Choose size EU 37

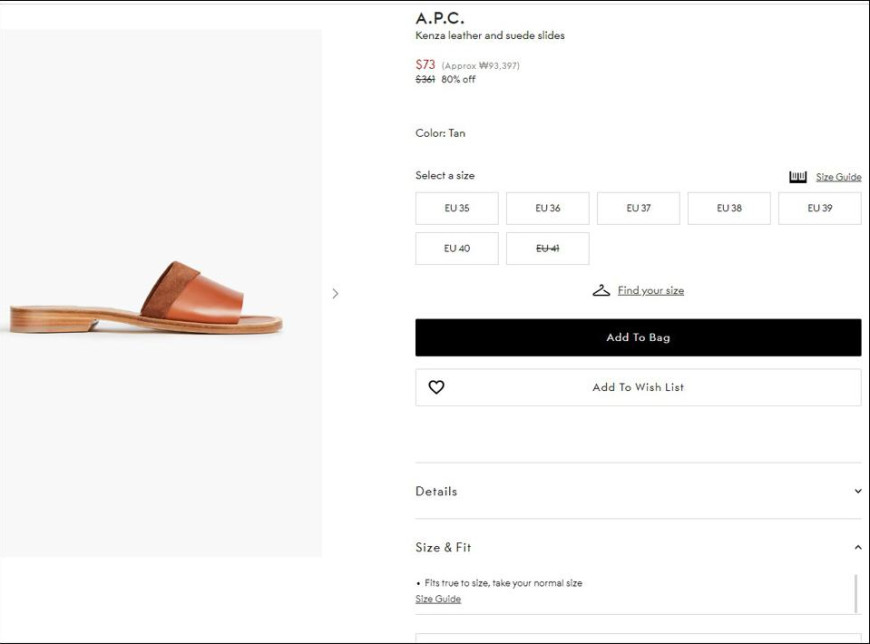638,208
